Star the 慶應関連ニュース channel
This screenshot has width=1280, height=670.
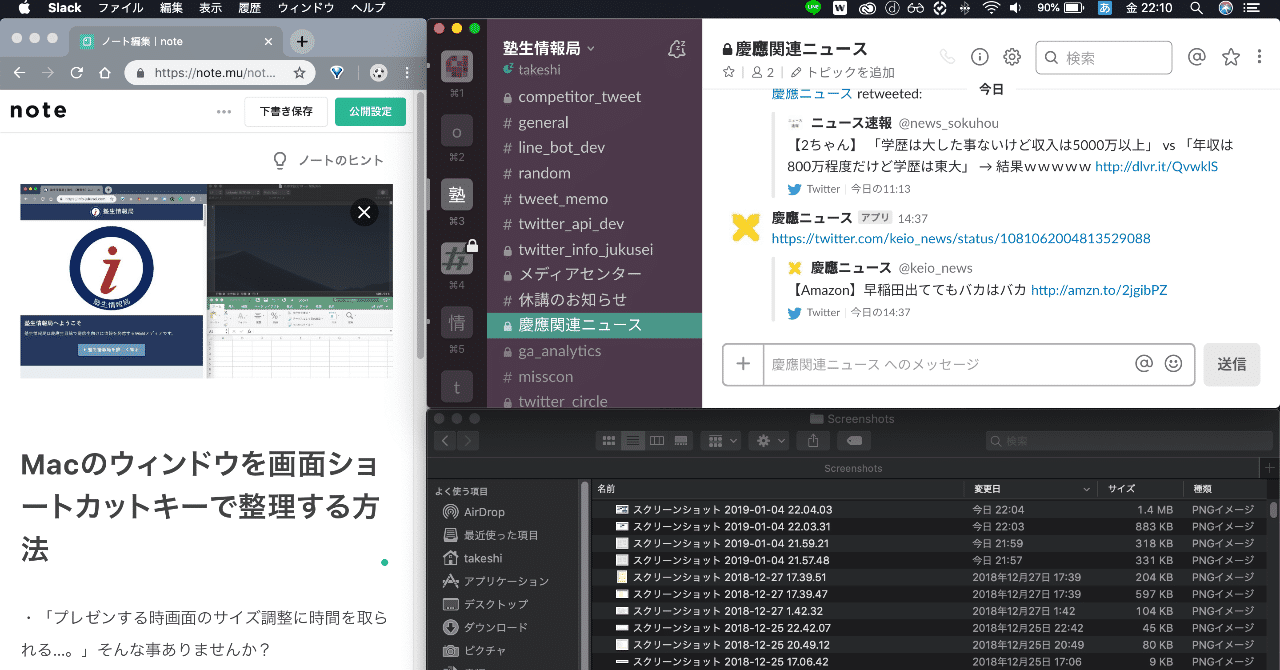tap(729, 72)
